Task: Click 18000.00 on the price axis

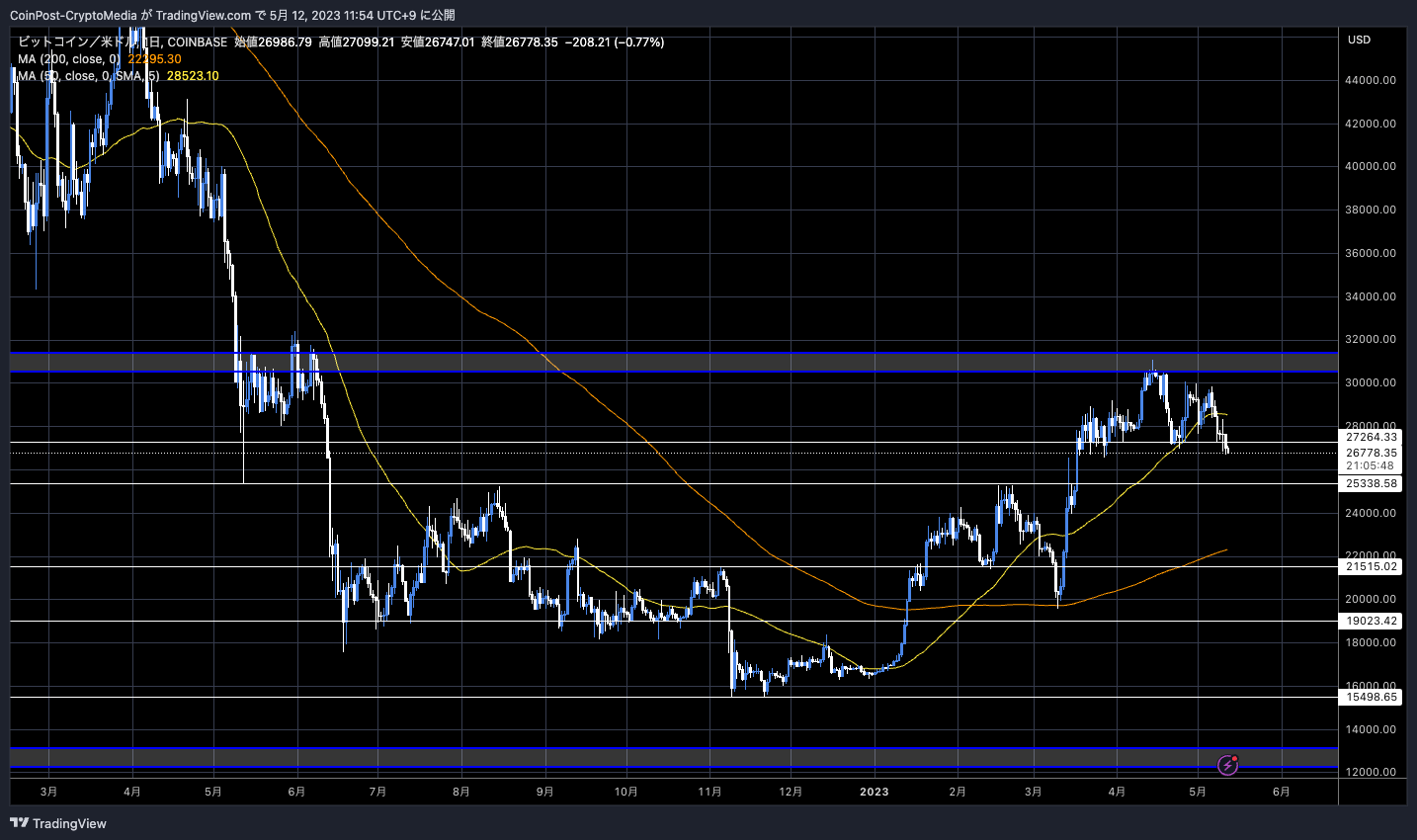Action: (1371, 642)
